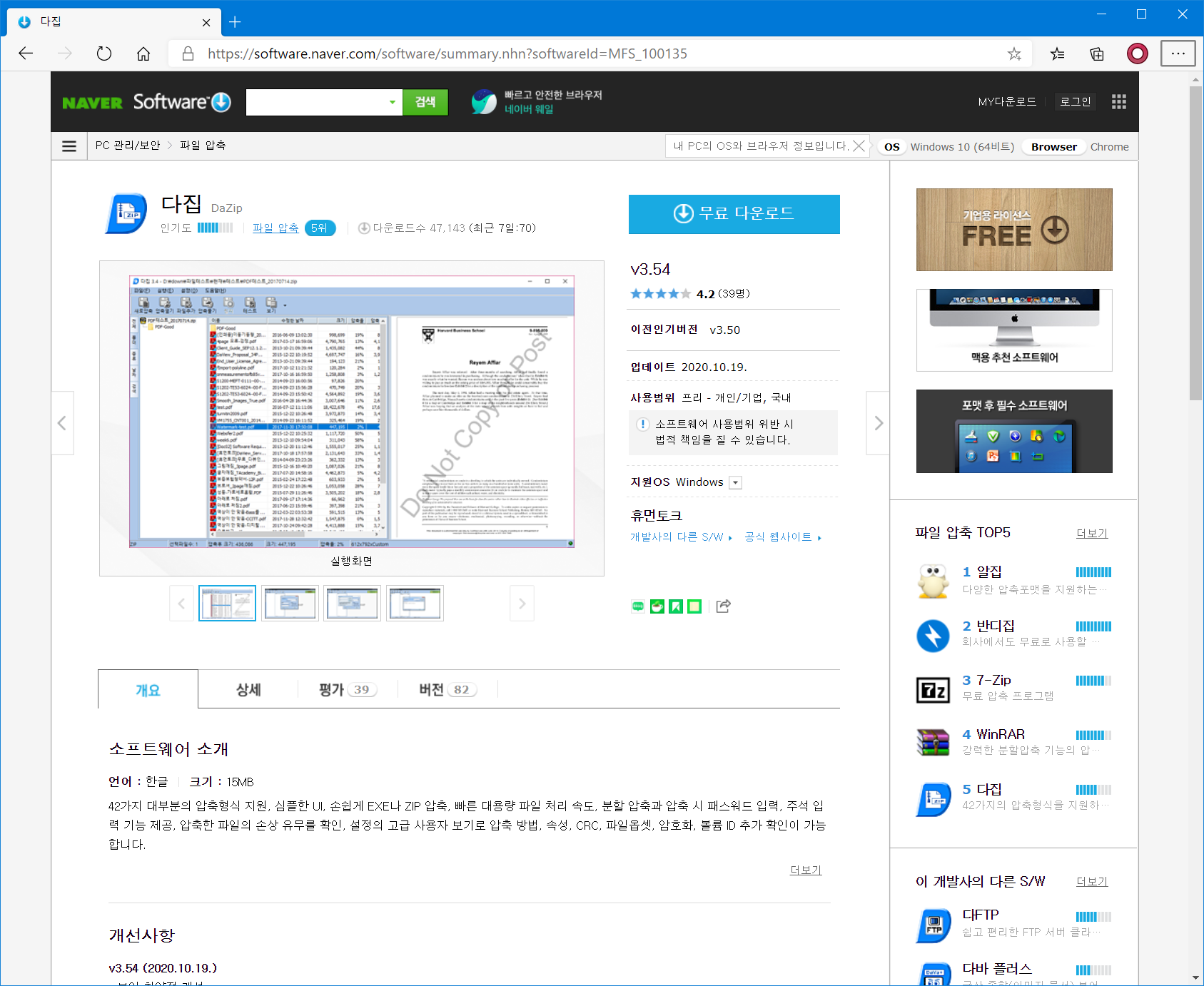Click the browser back arrow

[26, 54]
